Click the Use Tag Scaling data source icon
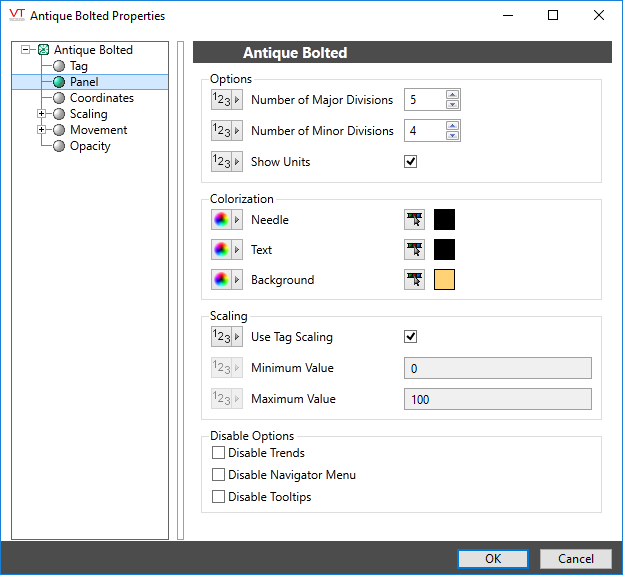 pyautogui.click(x=226, y=337)
